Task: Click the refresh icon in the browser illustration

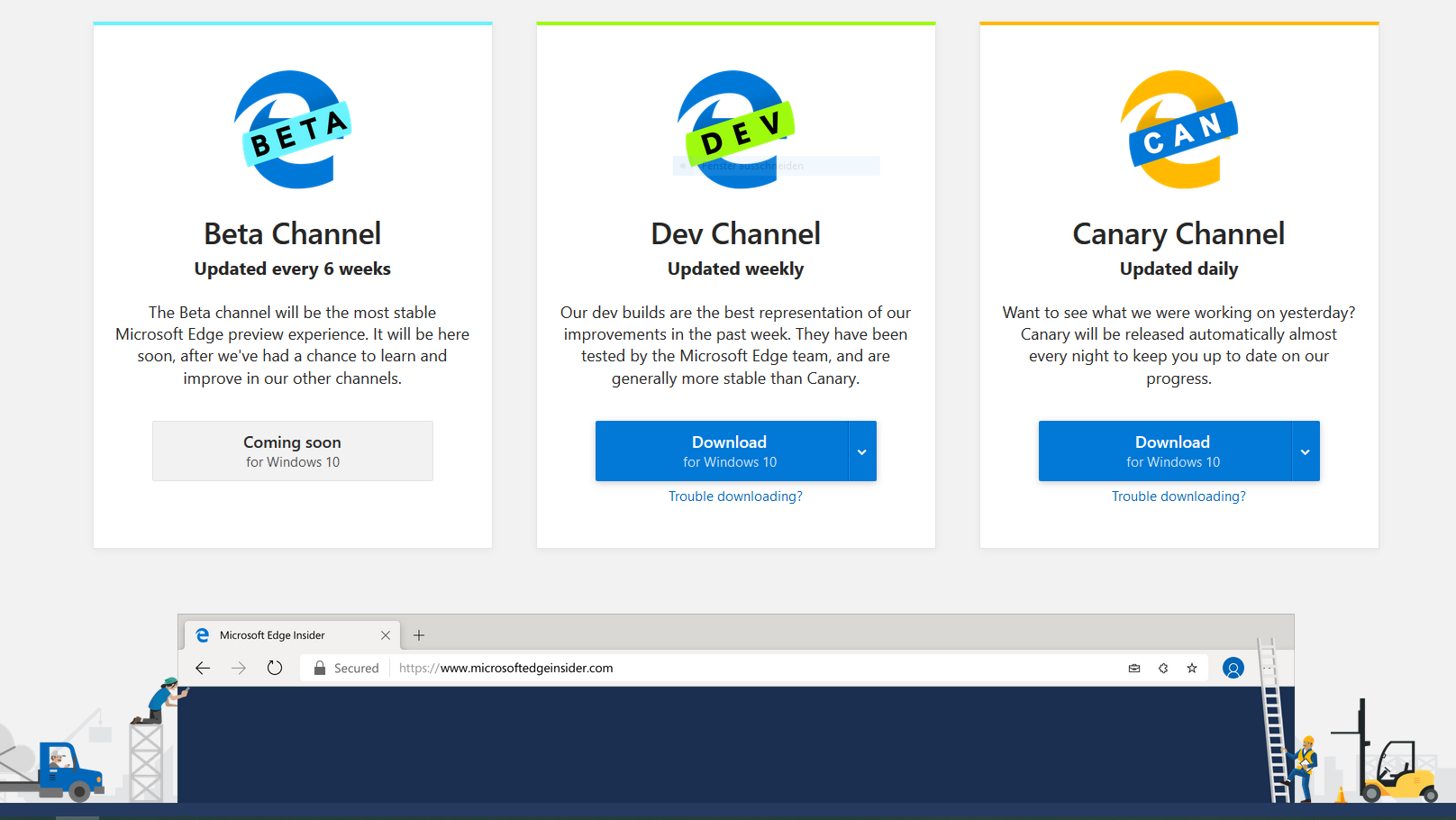Action: pyautogui.click(x=275, y=668)
